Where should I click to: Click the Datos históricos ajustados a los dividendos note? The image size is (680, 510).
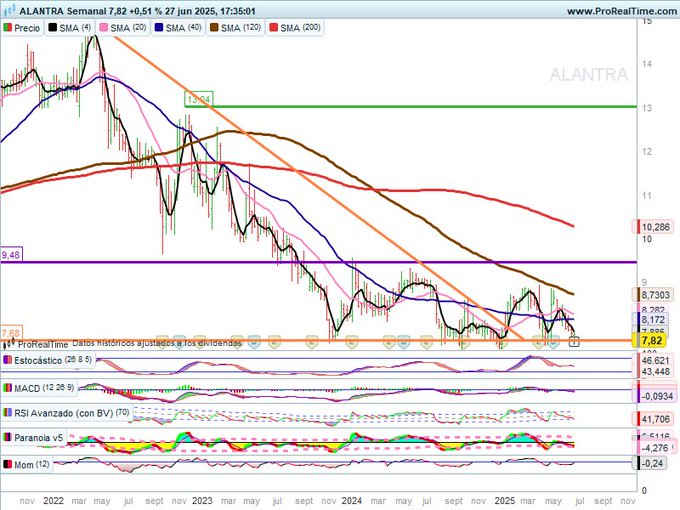tap(157, 343)
